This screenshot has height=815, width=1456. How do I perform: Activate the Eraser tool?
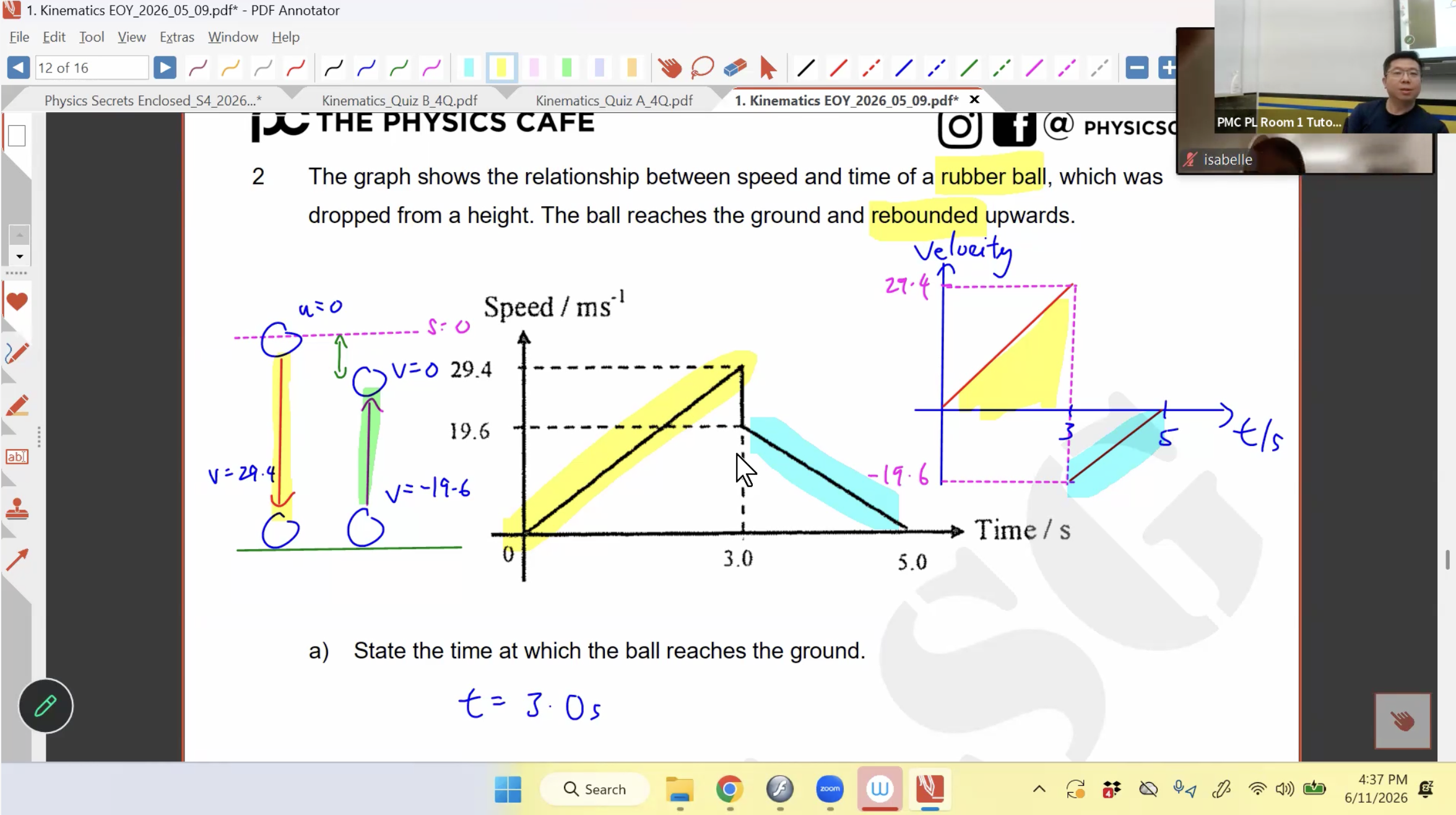(x=735, y=68)
